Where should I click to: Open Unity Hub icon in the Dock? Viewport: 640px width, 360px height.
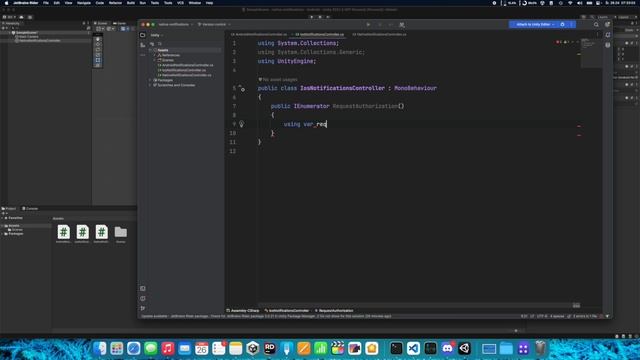pyautogui.click(x=253, y=348)
